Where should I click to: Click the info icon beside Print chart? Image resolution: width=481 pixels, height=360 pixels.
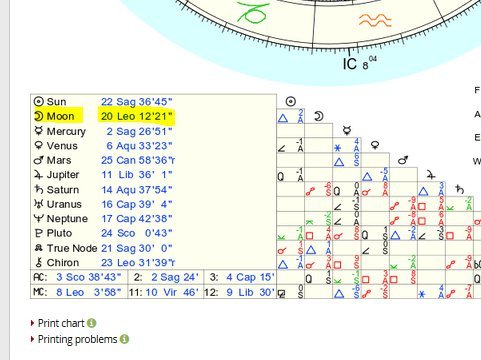pyautogui.click(x=92, y=323)
